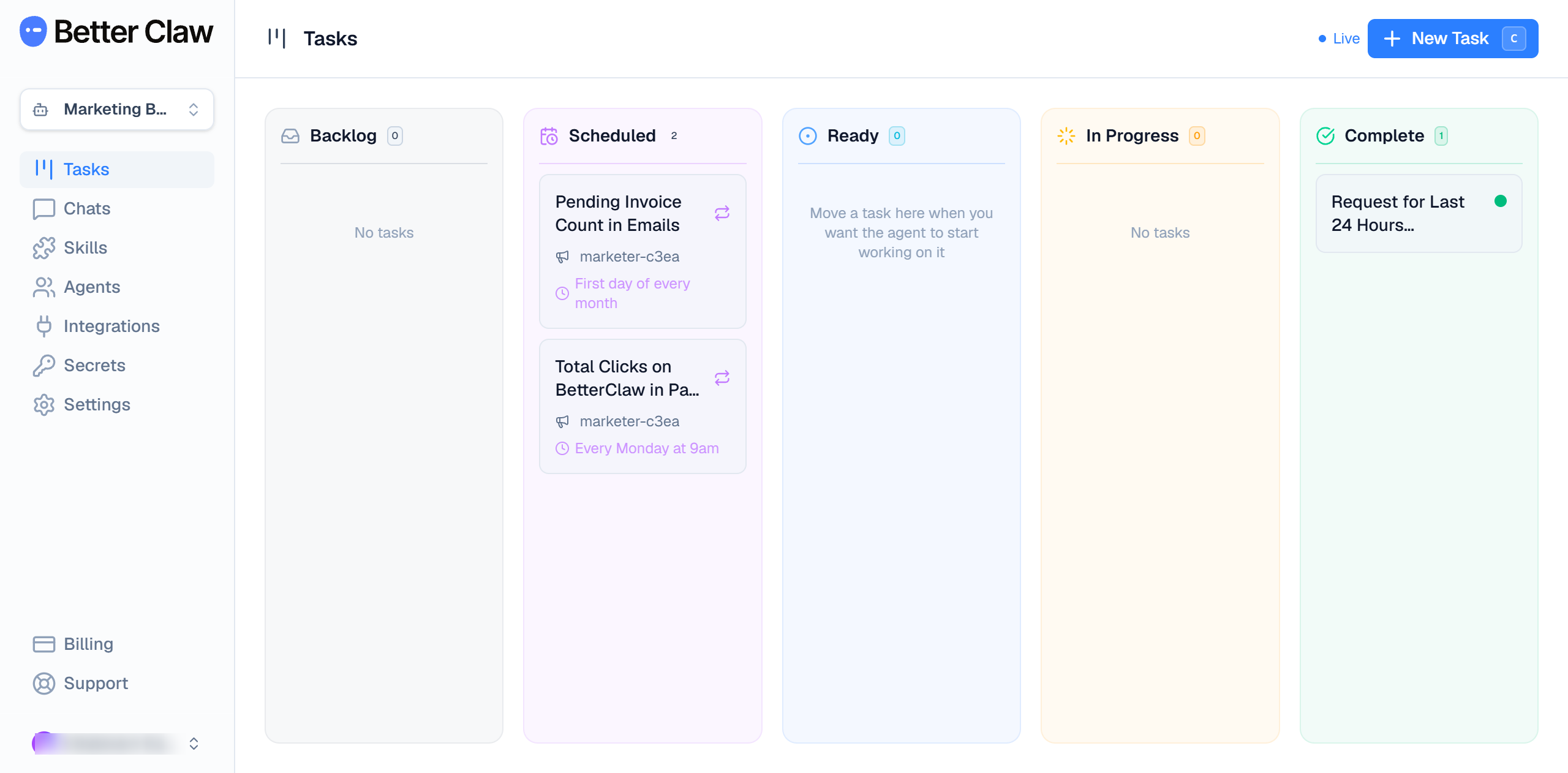Click recurring icon on Total Clicks card
The height and width of the screenshot is (773, 1568).
tap(722, 378)
